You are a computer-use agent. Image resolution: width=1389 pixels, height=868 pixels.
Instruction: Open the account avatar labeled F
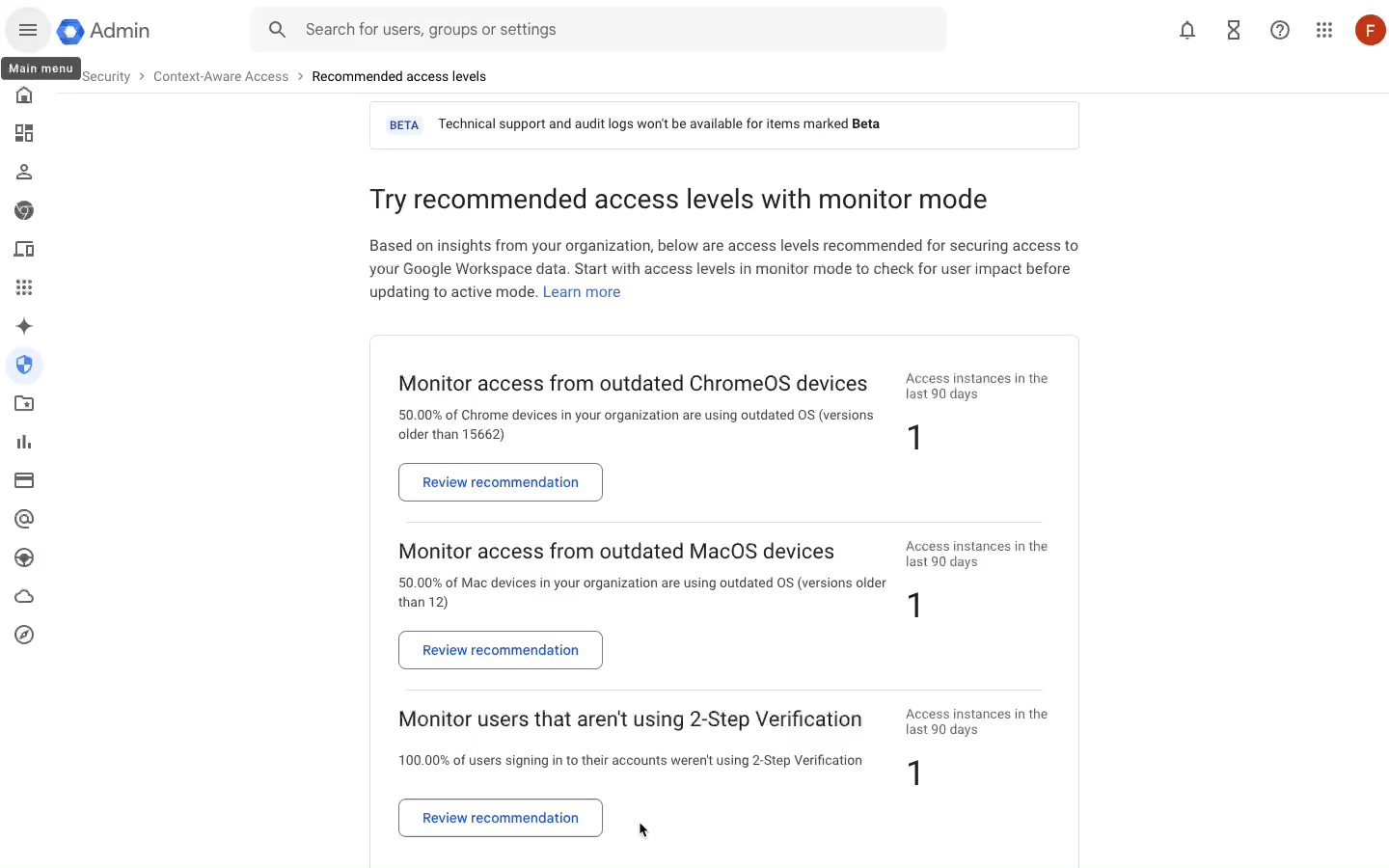[x=1371, y=30]
